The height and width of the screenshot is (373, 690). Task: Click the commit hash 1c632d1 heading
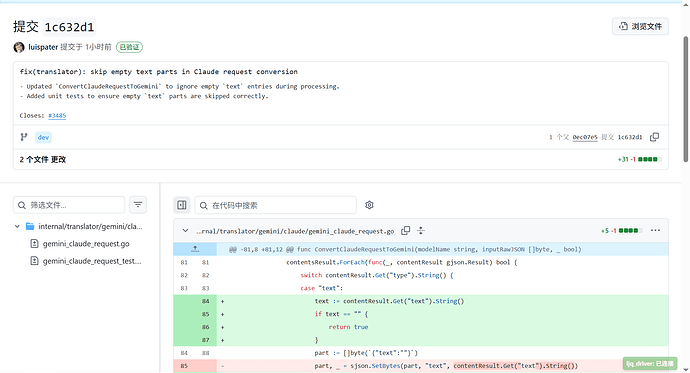coord(70,27)
